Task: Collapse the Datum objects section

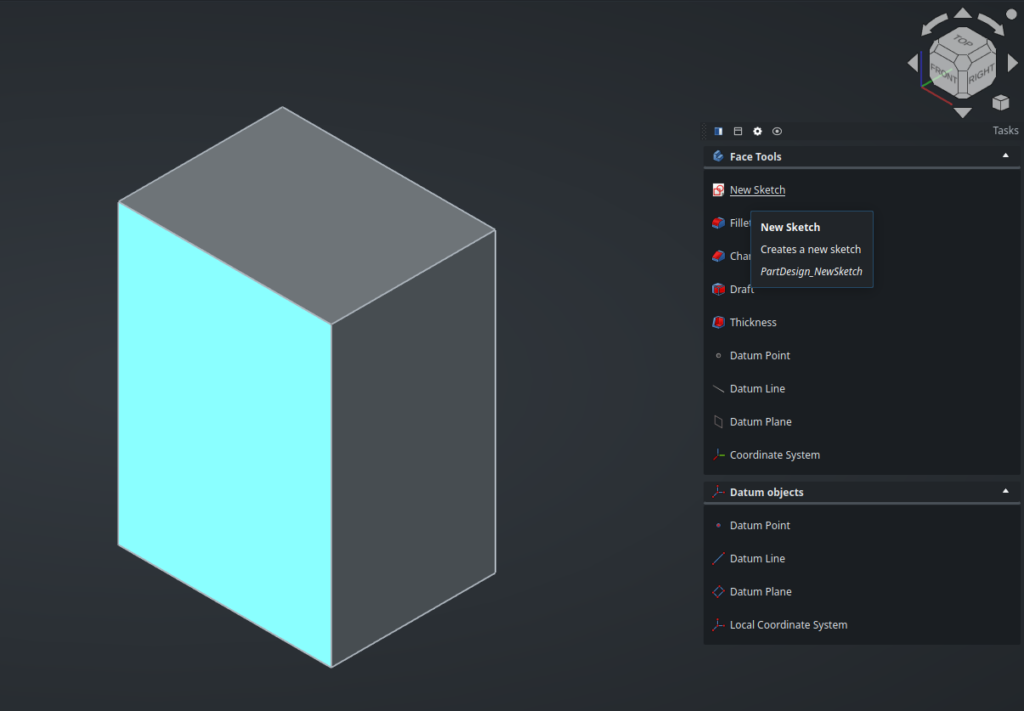Action: 1005,492
